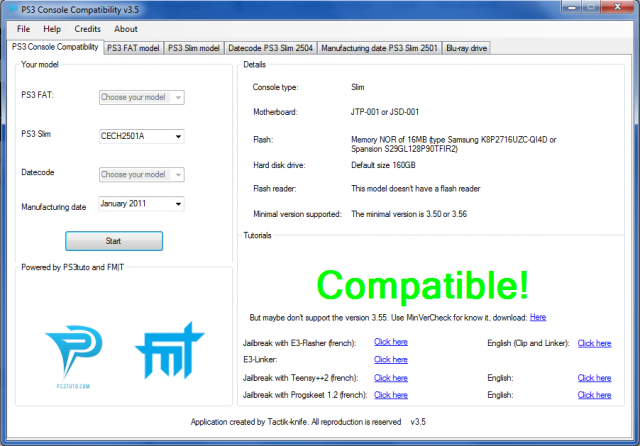Screen dimensions: 640x446
Task: Expand the PS3 FAT model dropdown
Action: [x=142, y=97]
